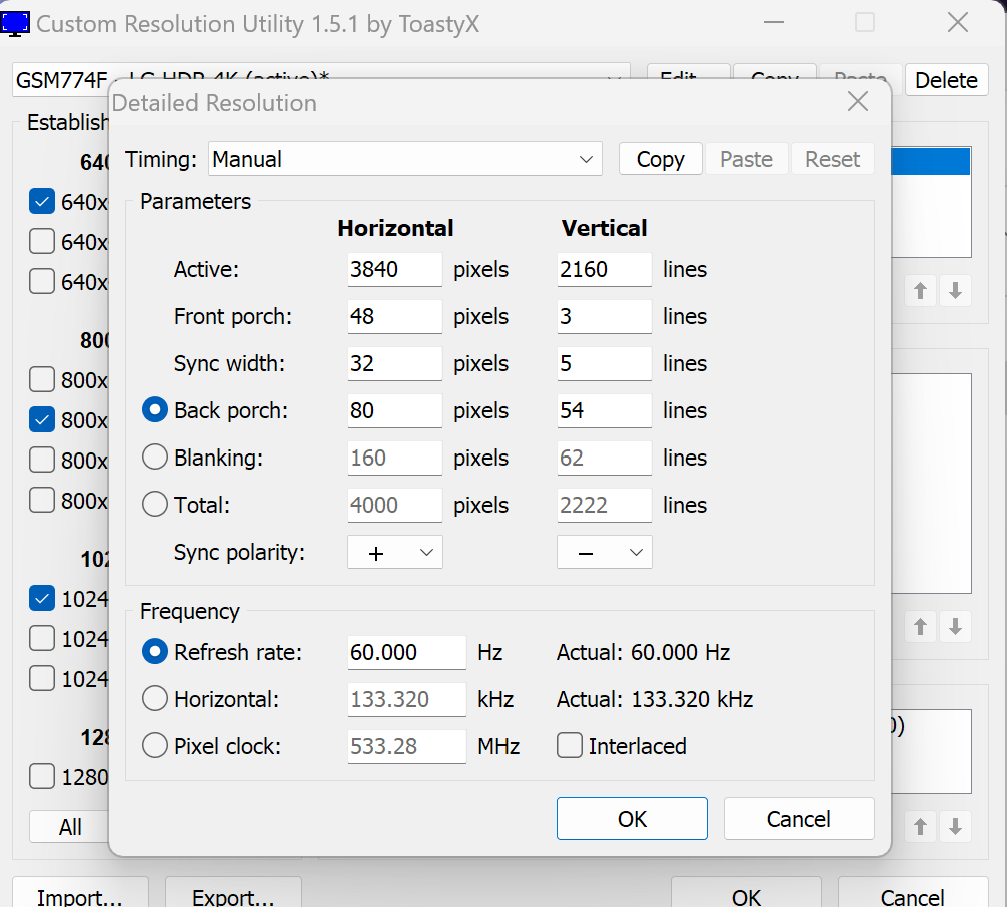Viewport: 1008px width, 908px height.
Task: Expand the horizontal sync polarity dropdown
Action: click(x=395, y=552)
